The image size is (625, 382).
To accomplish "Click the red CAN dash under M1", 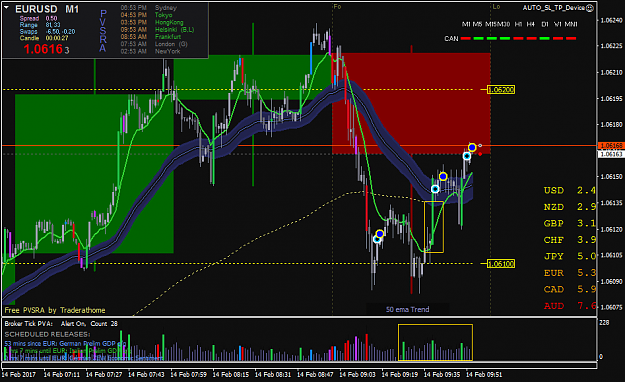I will click(x=466, y=39).
